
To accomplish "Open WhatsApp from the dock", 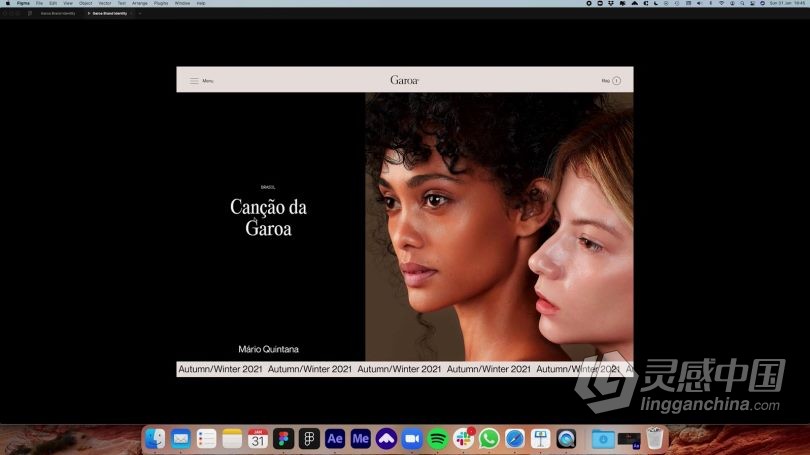I will coord(489,439).
